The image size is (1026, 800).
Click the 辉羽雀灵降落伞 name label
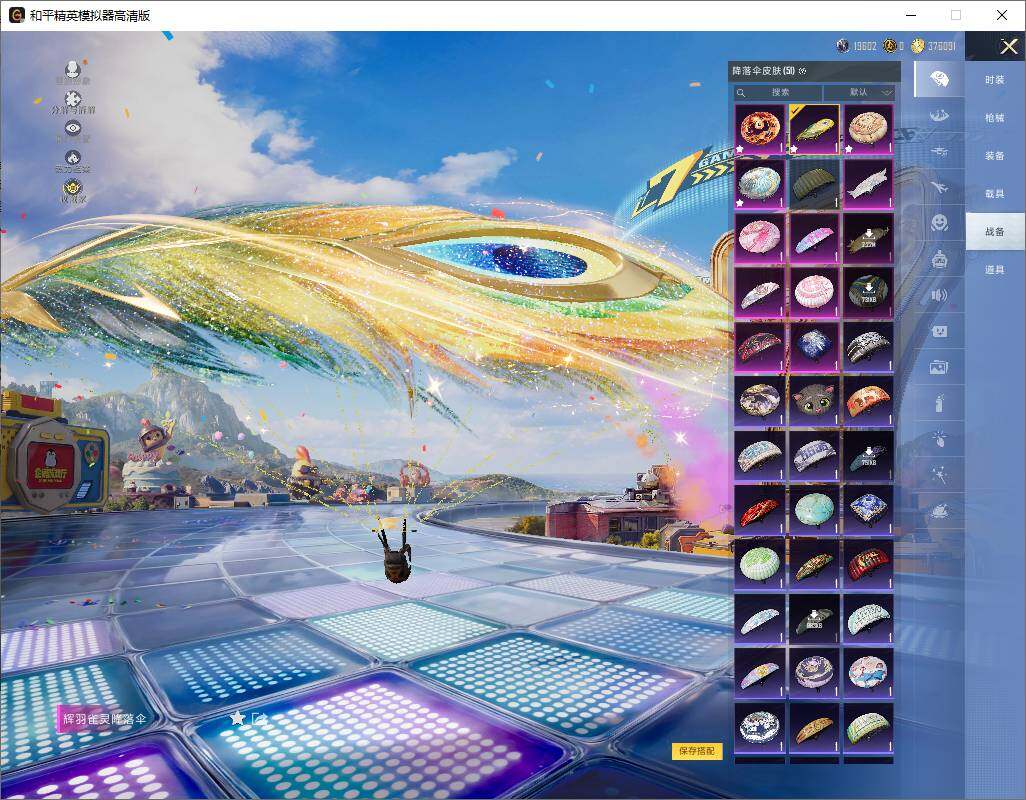tap(104, 718)
